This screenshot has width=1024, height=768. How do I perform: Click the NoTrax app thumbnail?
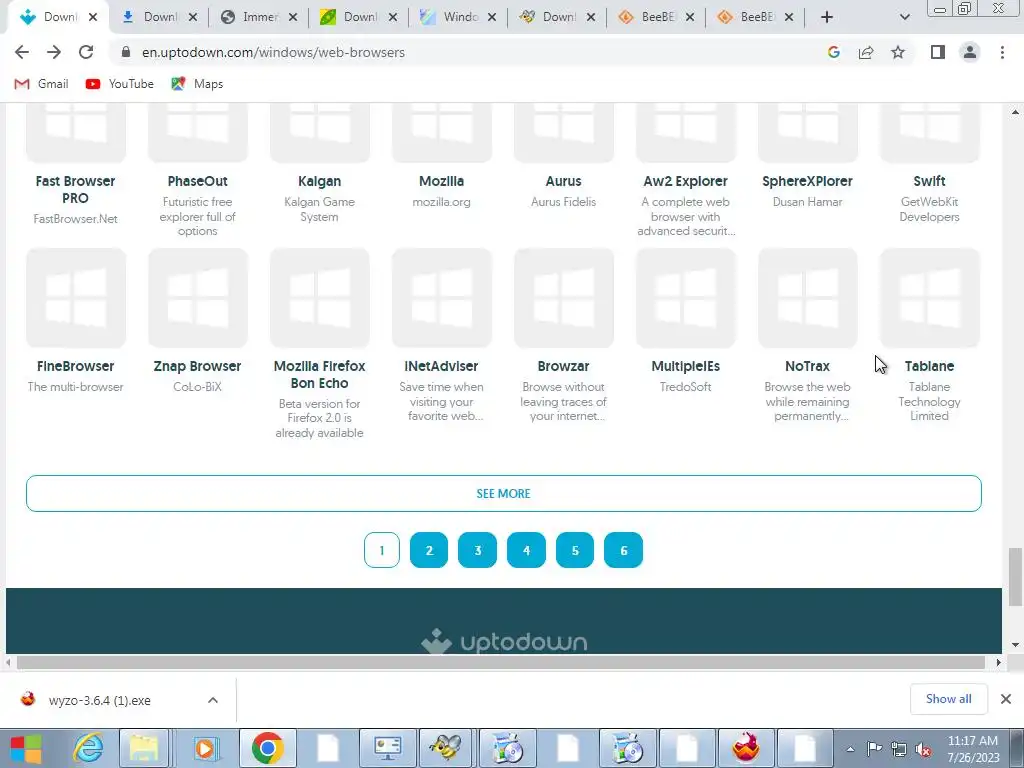808,298
